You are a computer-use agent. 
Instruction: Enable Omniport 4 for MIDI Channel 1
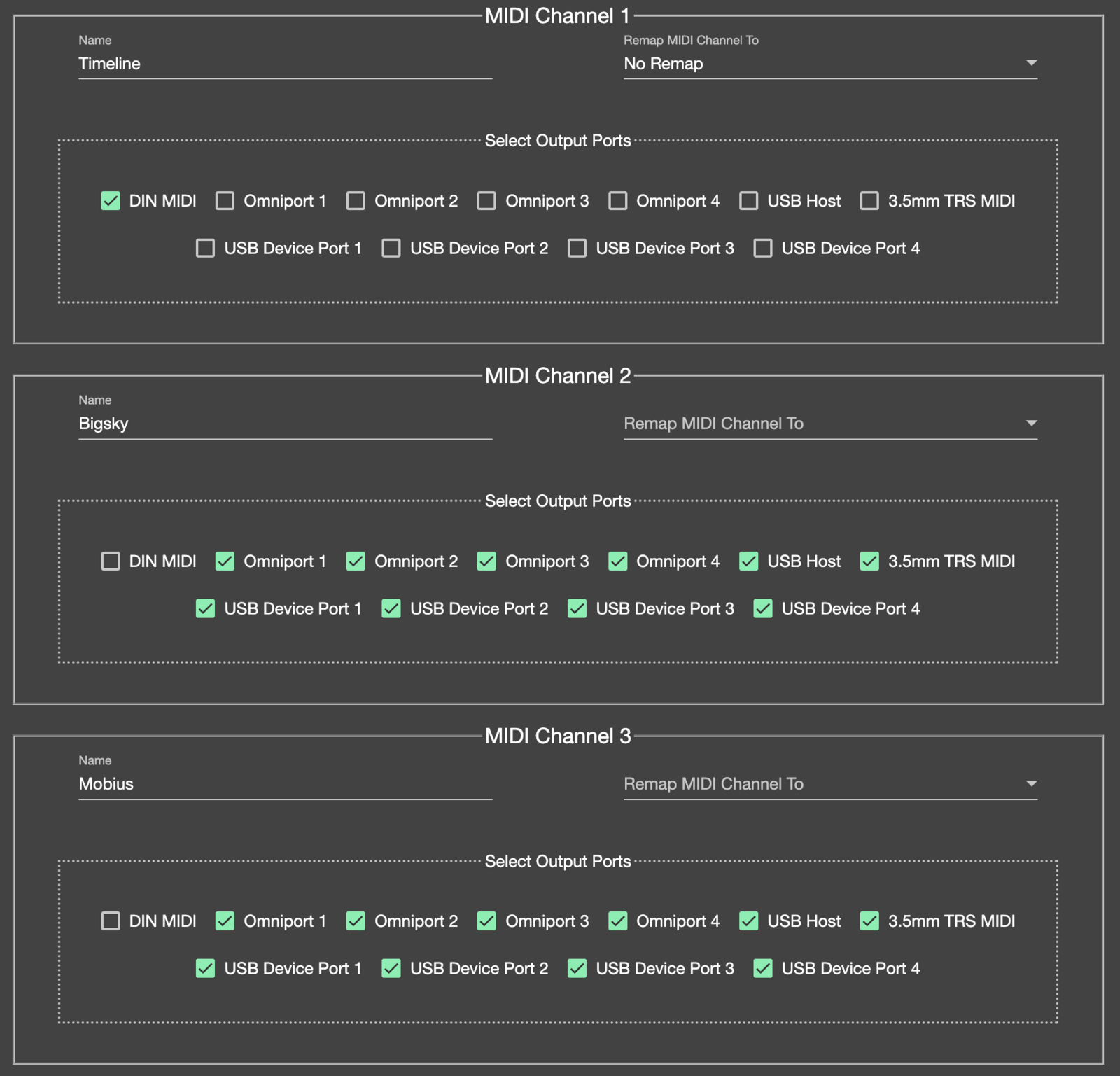point(617,201)
